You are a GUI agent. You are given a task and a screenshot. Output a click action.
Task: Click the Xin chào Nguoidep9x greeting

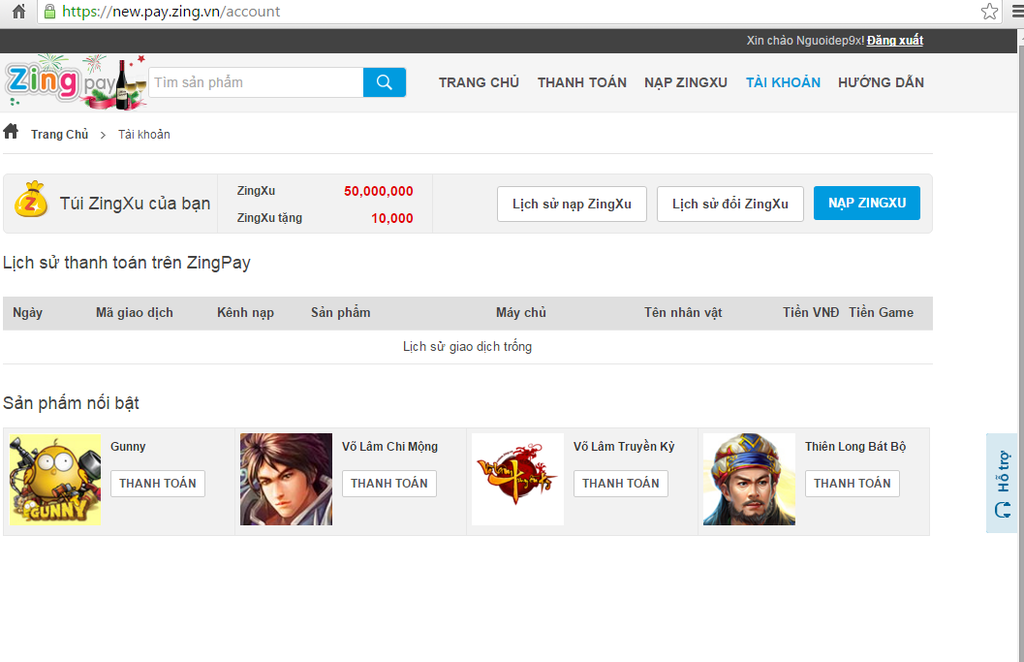click(x=805, y=40)
